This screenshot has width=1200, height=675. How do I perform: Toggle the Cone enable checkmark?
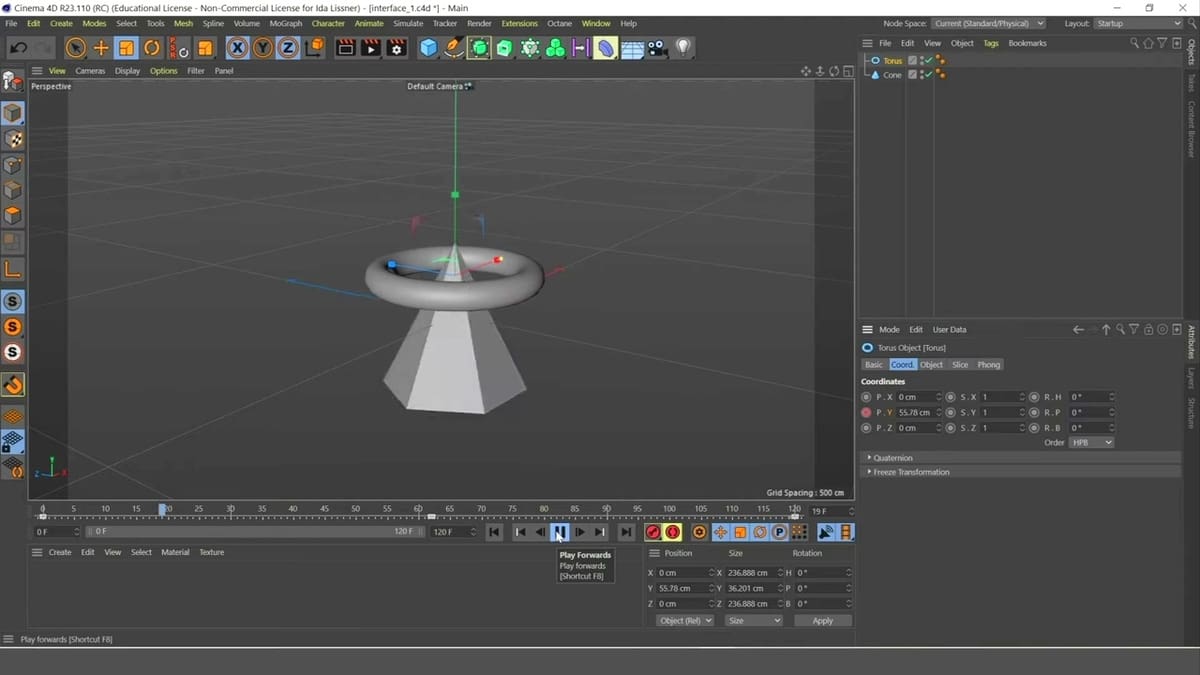927,75
